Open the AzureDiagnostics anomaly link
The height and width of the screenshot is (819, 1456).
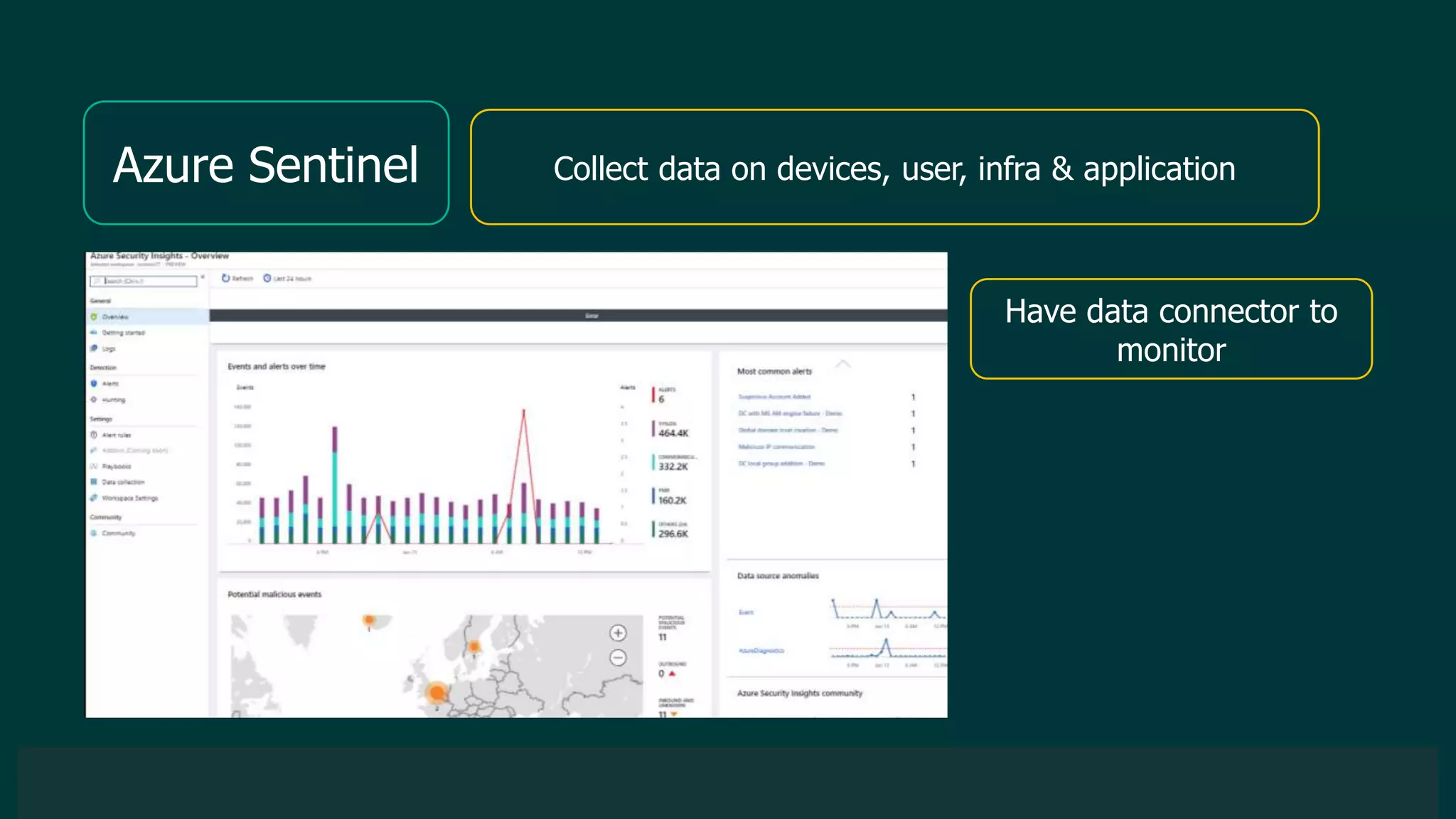(x=761, y=651)
